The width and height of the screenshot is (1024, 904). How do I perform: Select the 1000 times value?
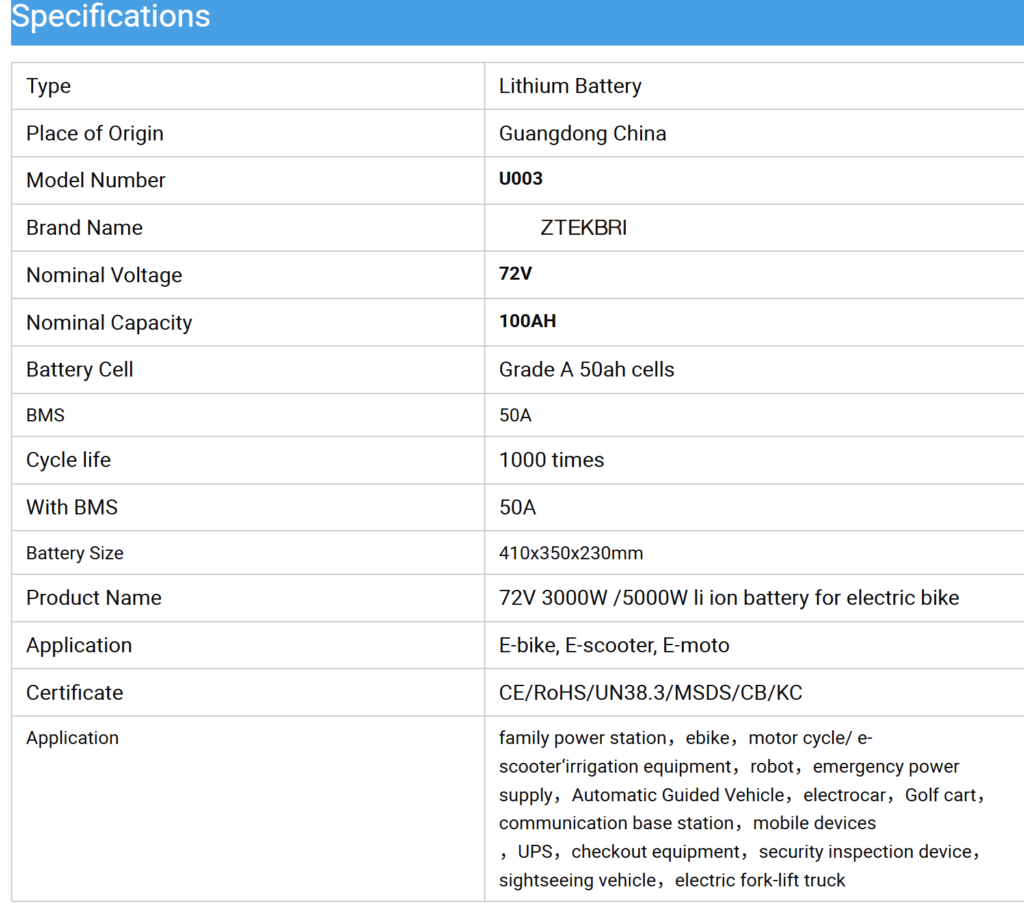[x=551, y=460]
